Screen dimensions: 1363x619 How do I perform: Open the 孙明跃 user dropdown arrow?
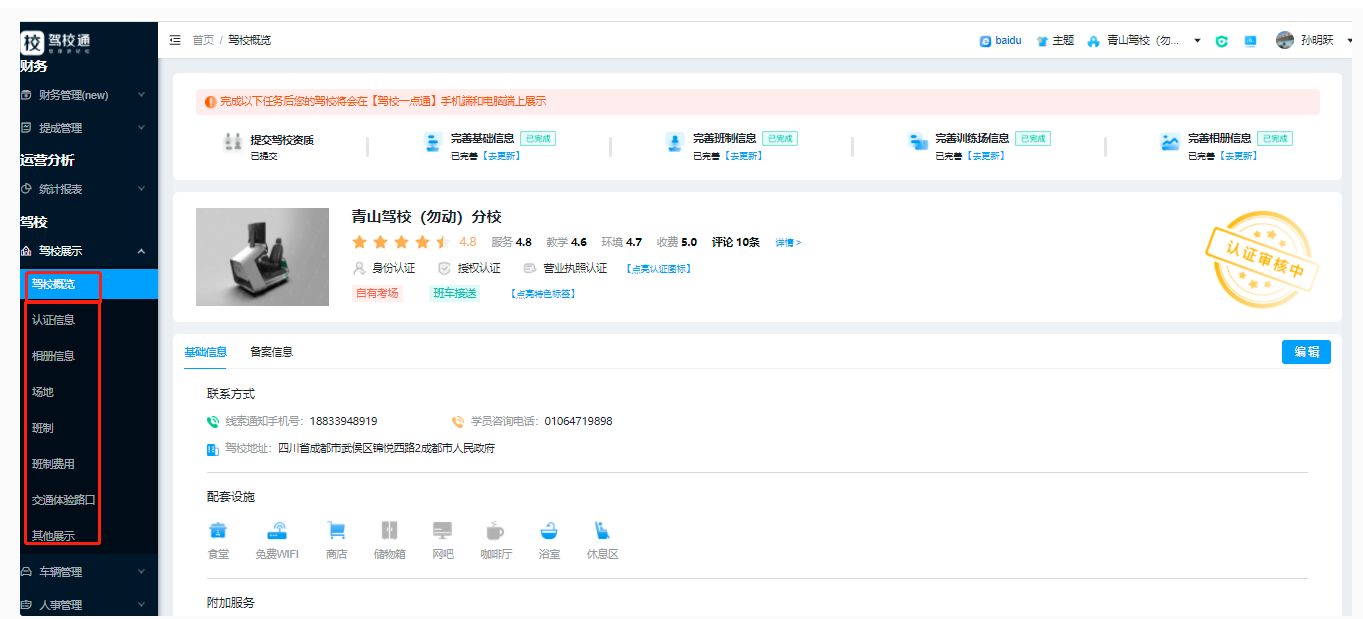pos(1350,41)
